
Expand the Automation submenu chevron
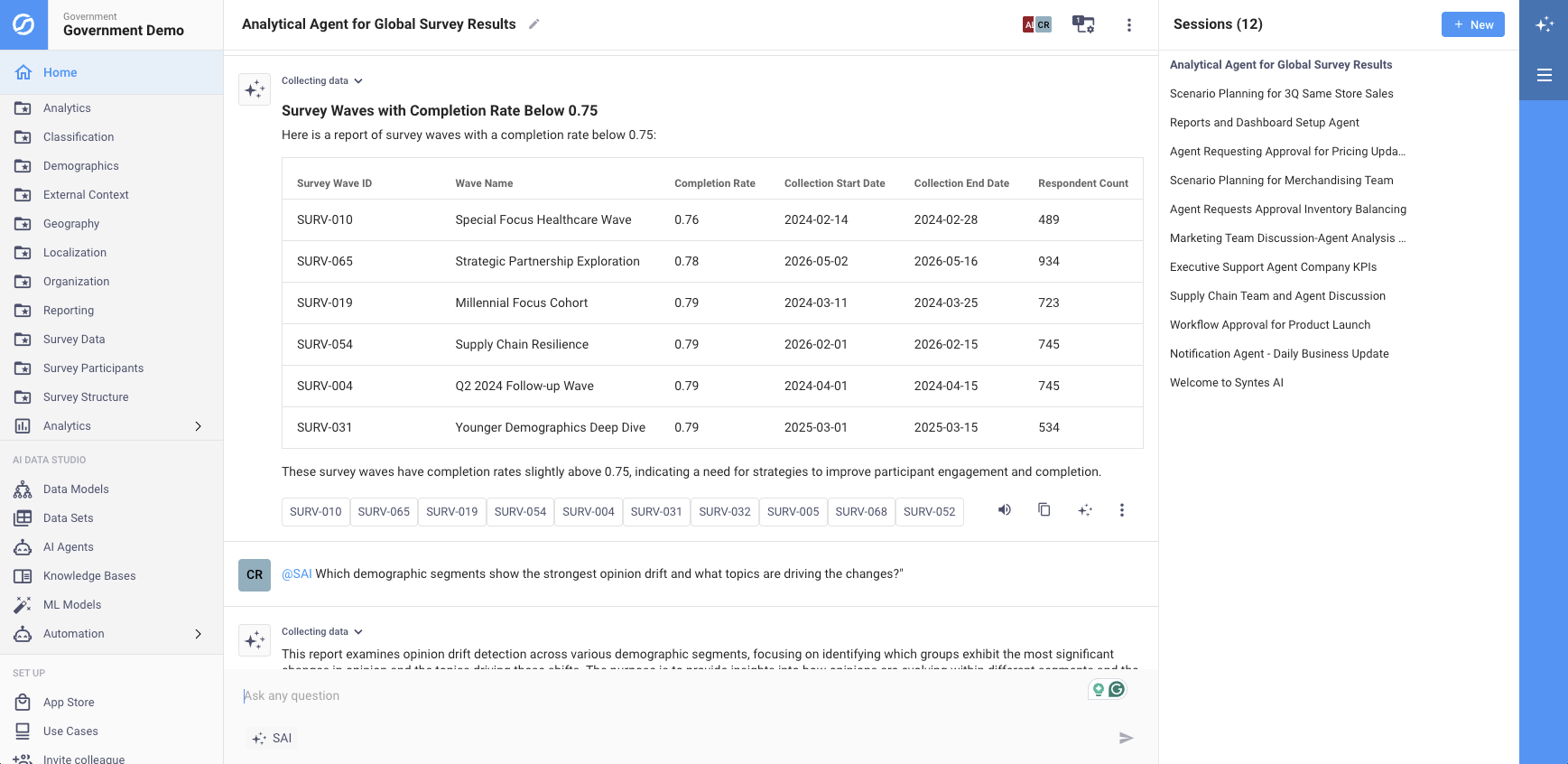(199, 634)
